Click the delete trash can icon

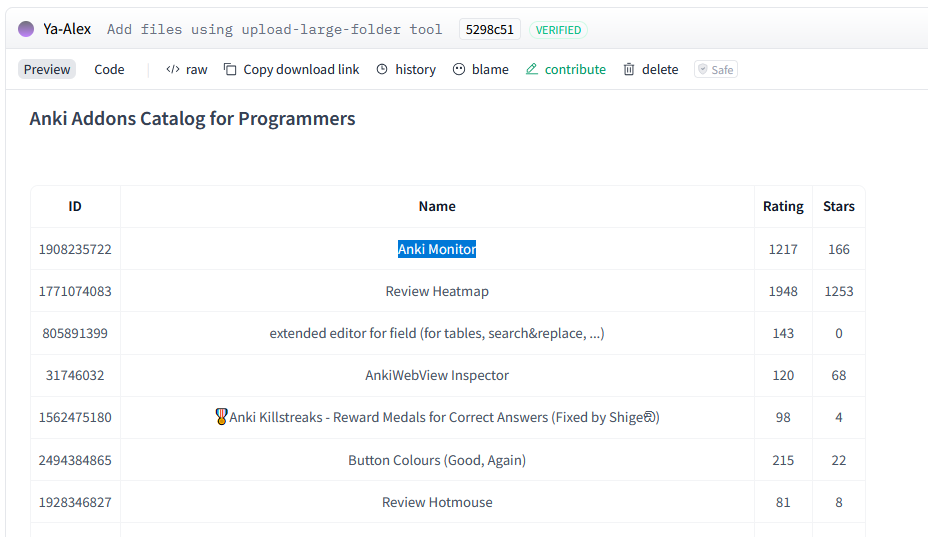(x=629, y=69)
